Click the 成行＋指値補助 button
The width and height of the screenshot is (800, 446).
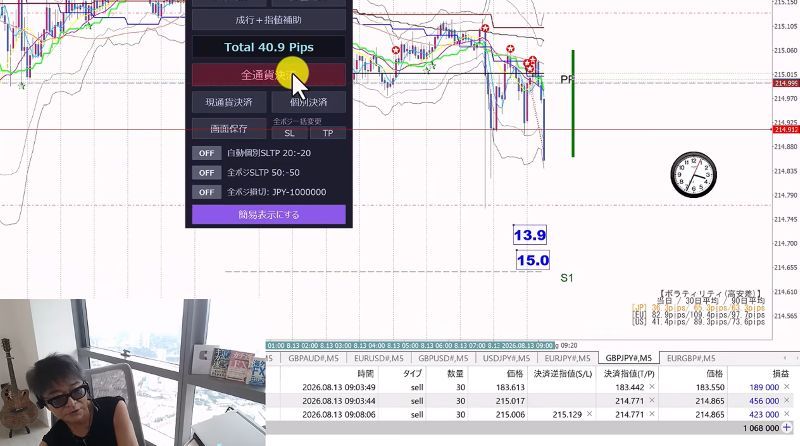click(269, 20)
